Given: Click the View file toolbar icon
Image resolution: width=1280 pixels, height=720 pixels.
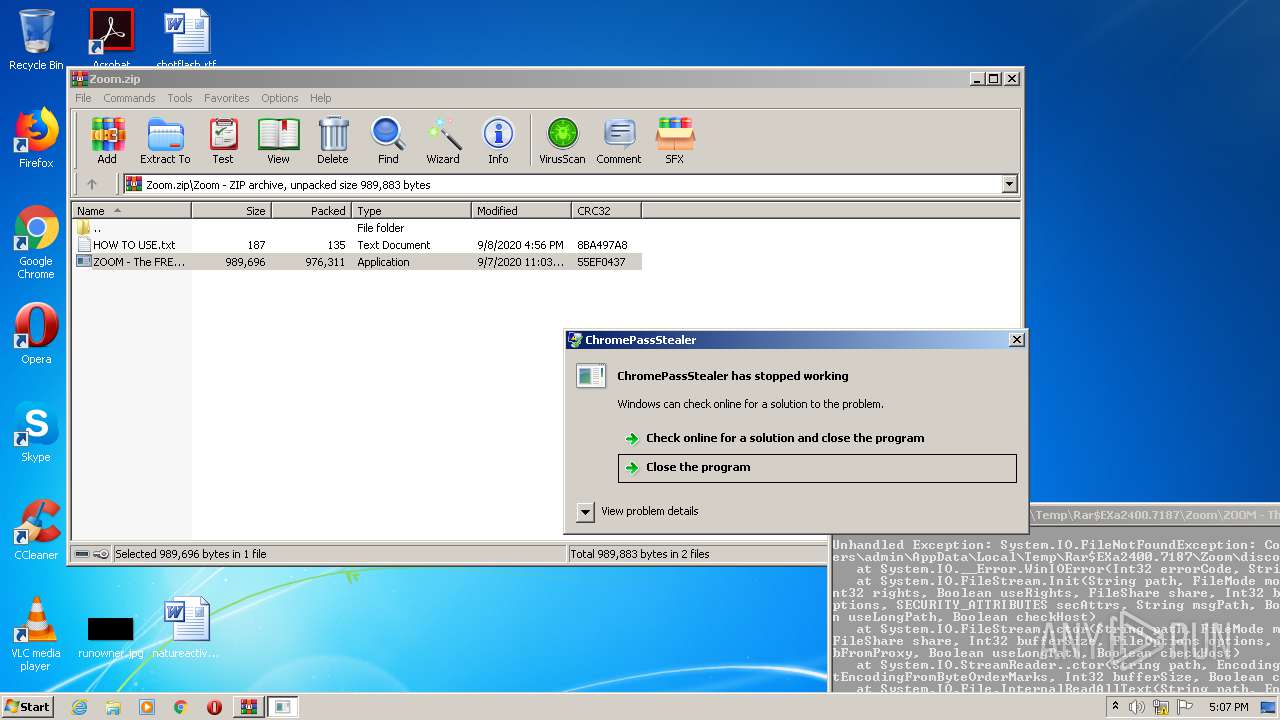Looking at the screenshot, I should 278,140.
